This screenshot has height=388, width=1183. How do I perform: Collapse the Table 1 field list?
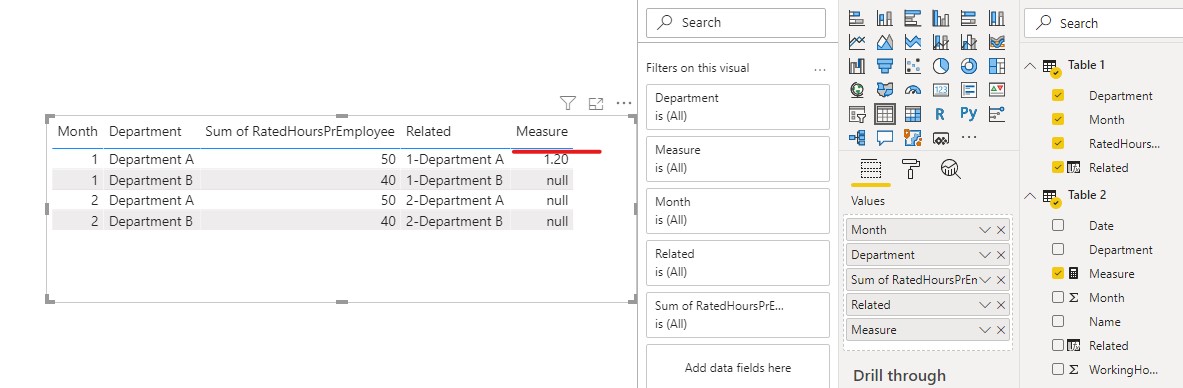tap(1030, 66)
